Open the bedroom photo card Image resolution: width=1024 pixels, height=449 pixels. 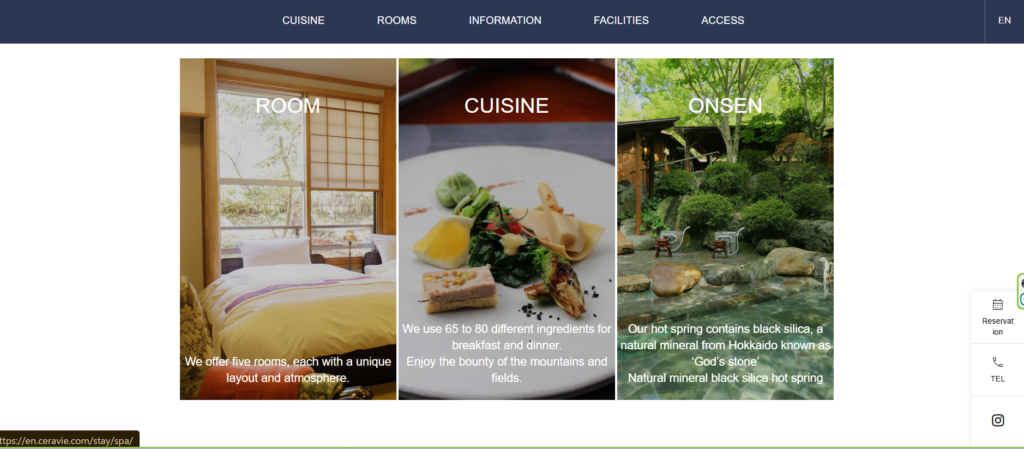(288, 229)
